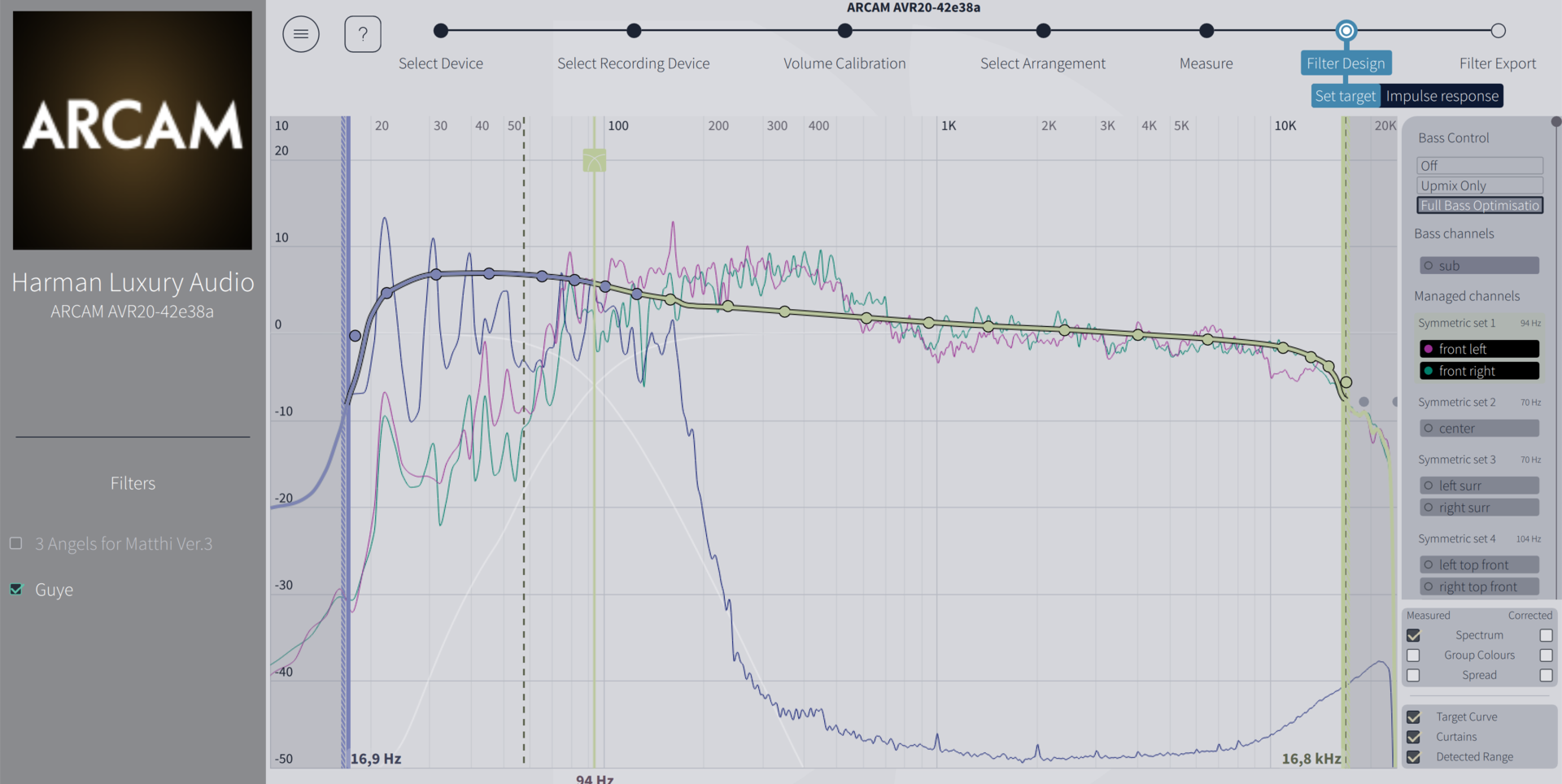Set Bass Control to Off

click(x=1479, y=165)
